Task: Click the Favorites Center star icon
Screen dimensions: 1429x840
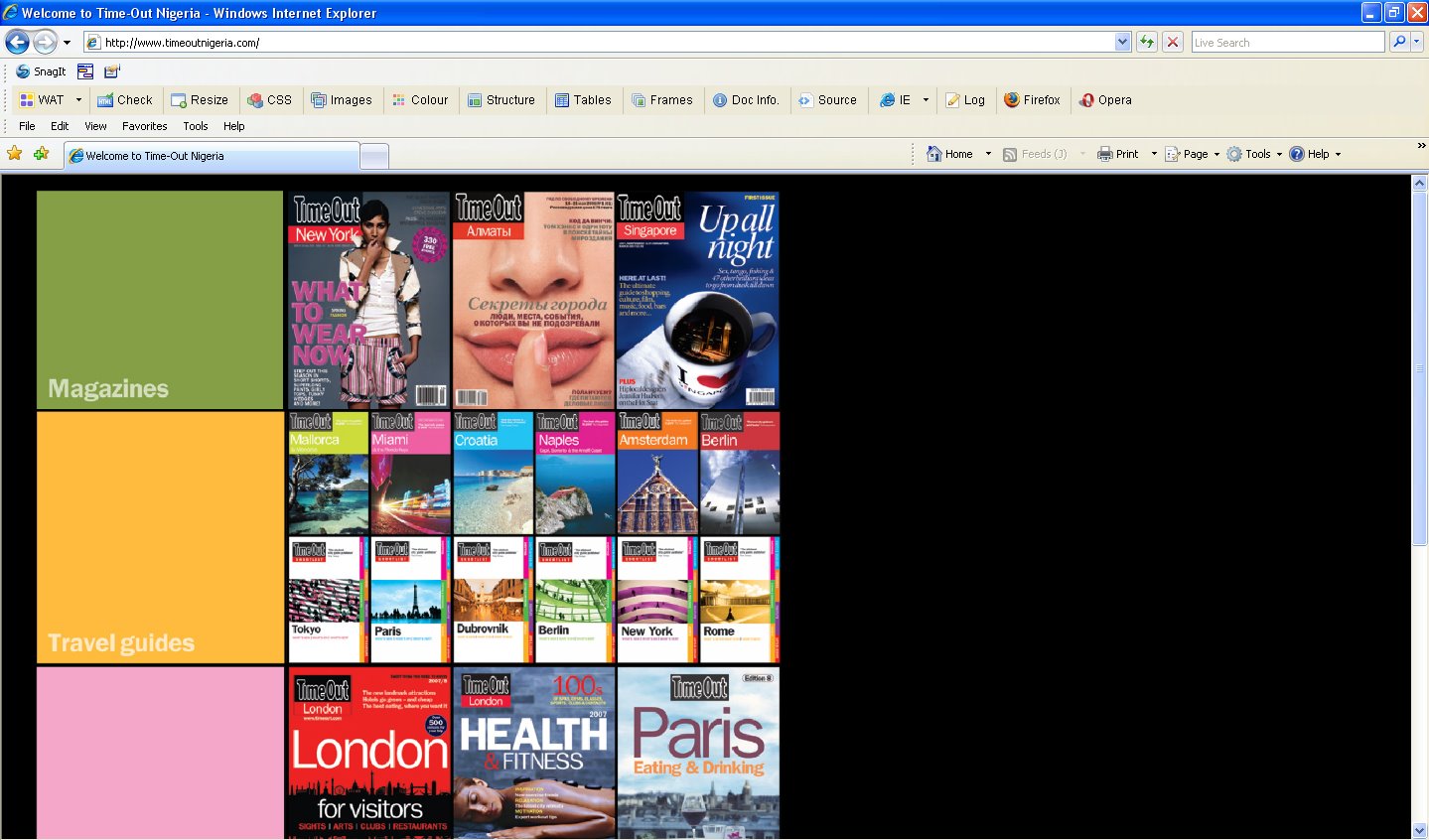Action: (x=15, y=154)
